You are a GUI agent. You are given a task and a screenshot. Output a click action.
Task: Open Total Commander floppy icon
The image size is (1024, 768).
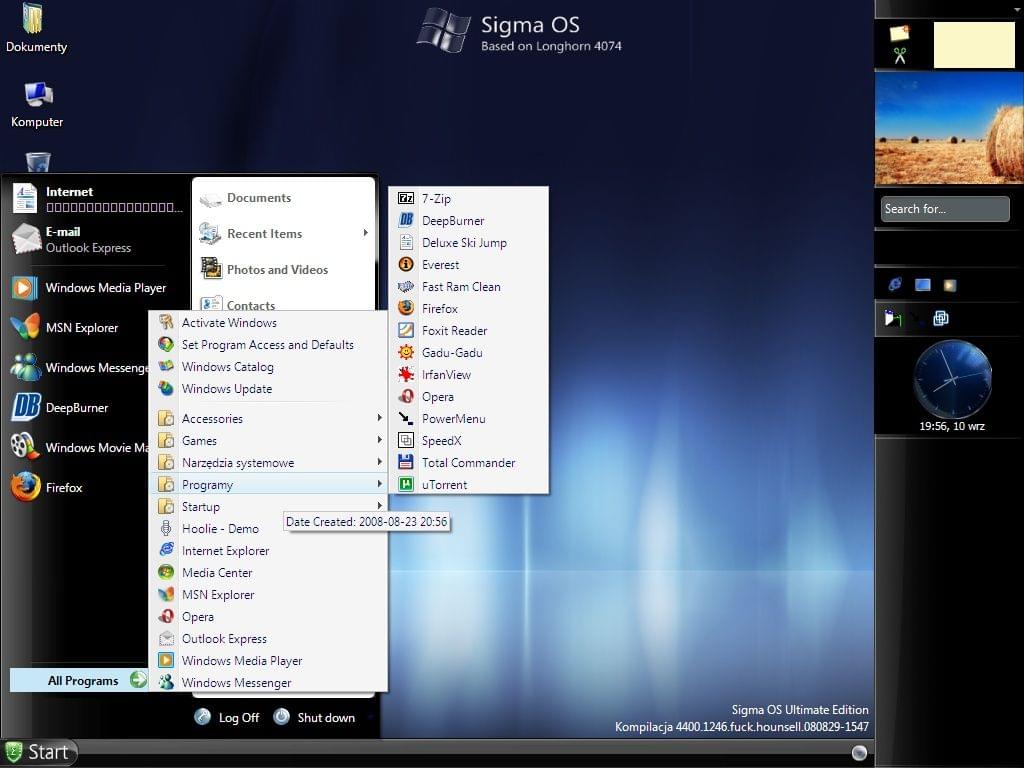pyautogui.click(x=406, y=462)
